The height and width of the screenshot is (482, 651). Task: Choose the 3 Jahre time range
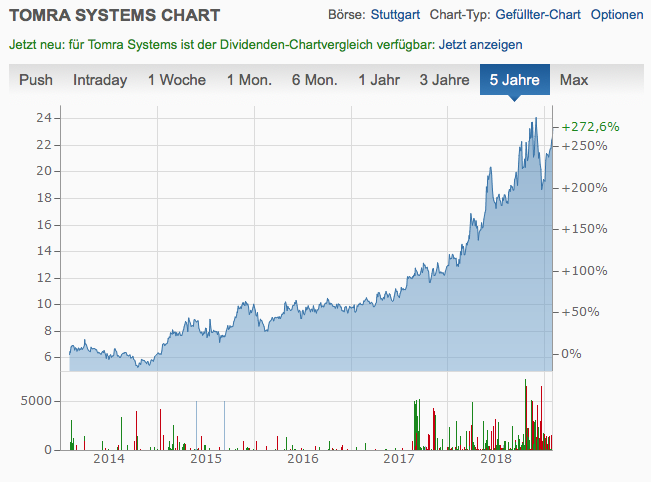coord(444,80)
